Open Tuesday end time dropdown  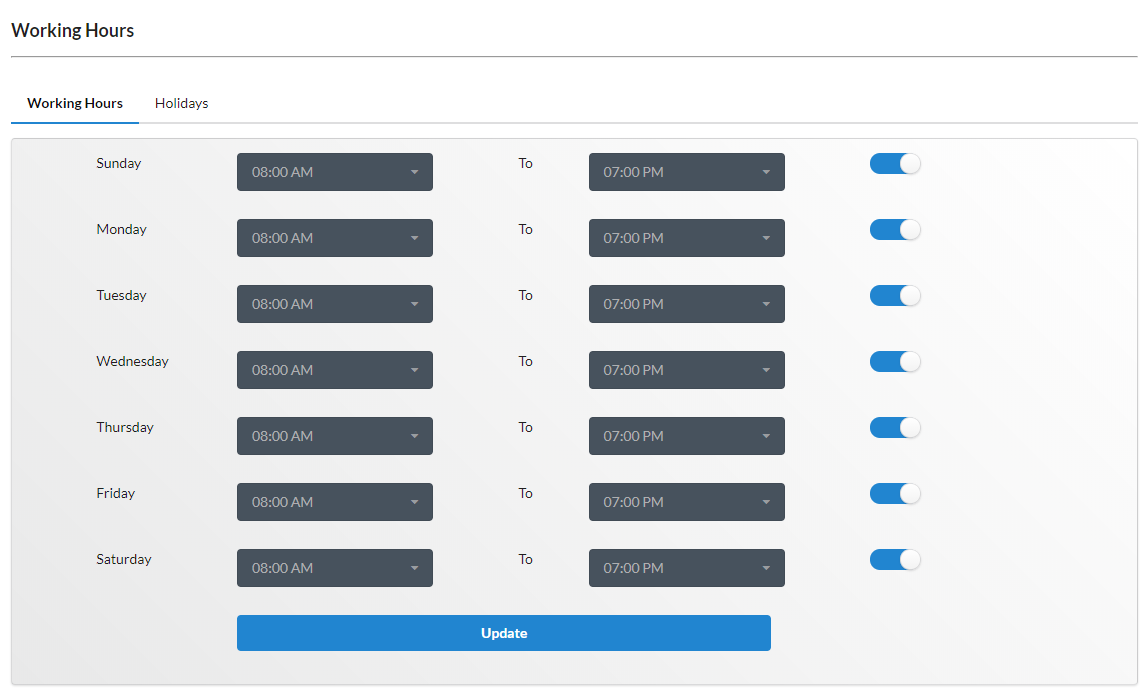[686, 304]
